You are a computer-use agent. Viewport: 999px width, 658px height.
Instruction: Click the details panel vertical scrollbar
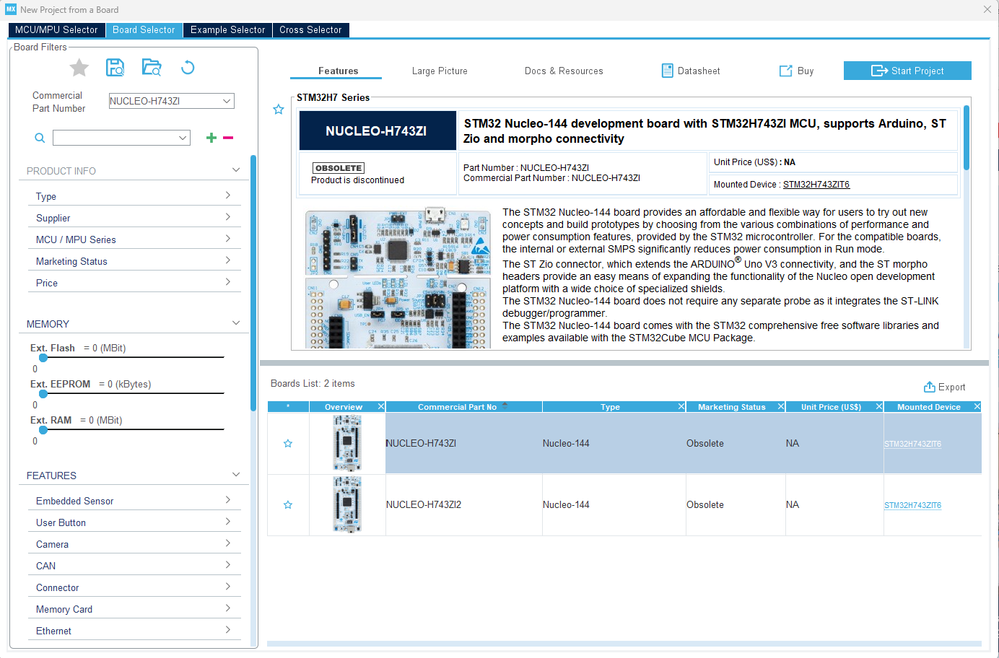[x=967, y=138]
